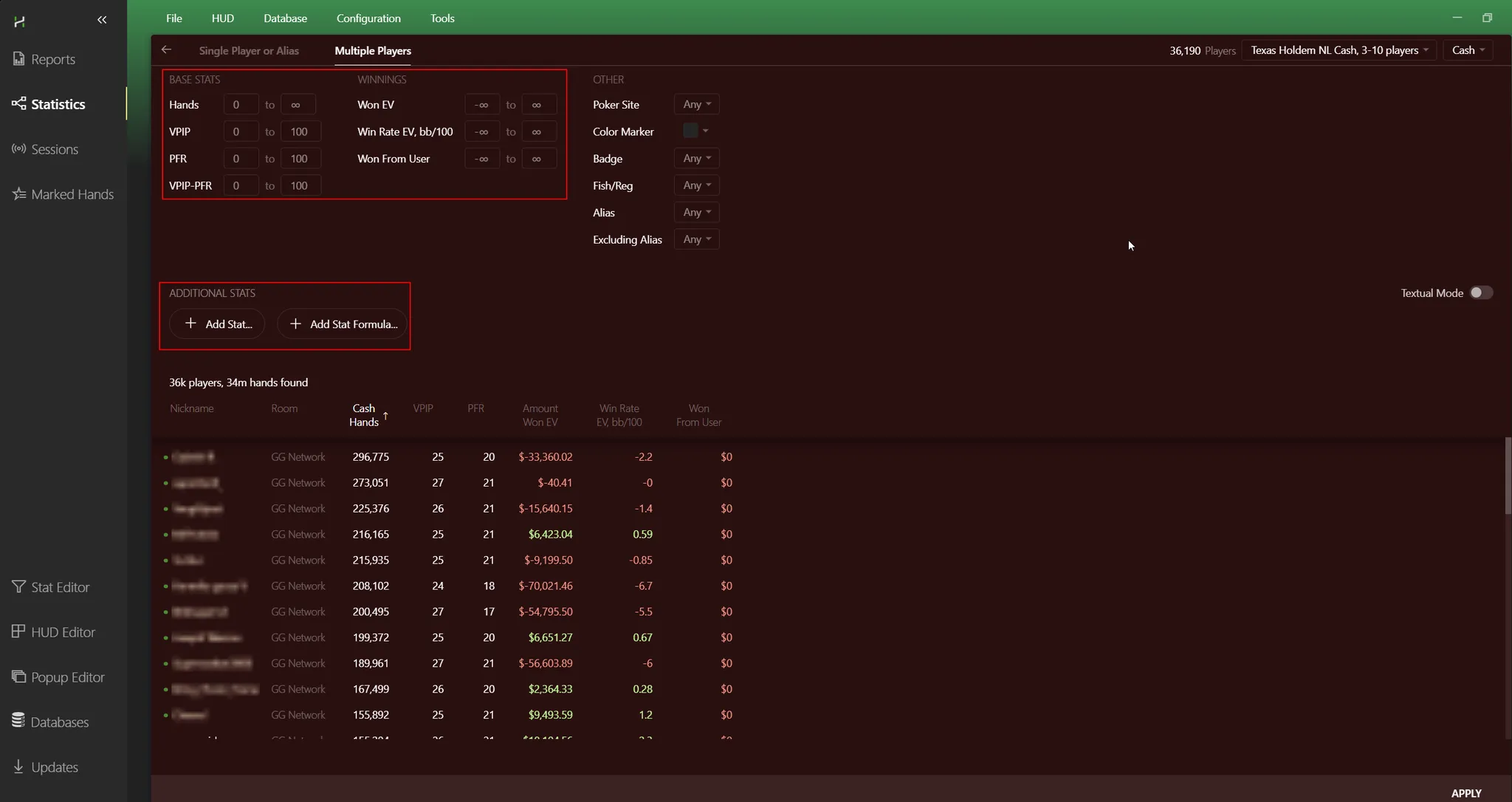The height and width of the screenshot is (802, 1512).
Task: Click the PFR maximum input field
Action: 300,158
